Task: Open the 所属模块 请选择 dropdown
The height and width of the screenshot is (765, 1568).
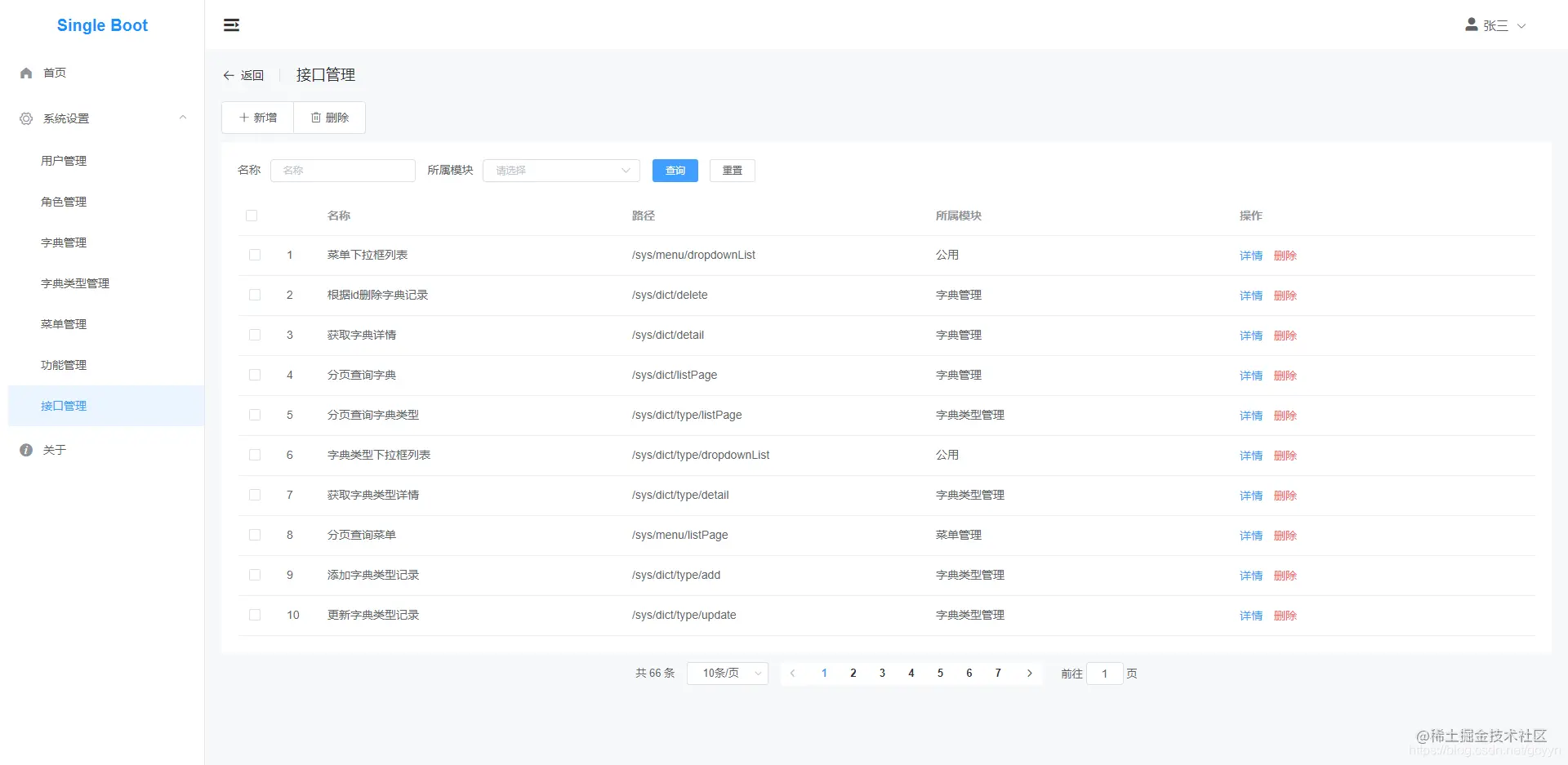Action: 561,171
